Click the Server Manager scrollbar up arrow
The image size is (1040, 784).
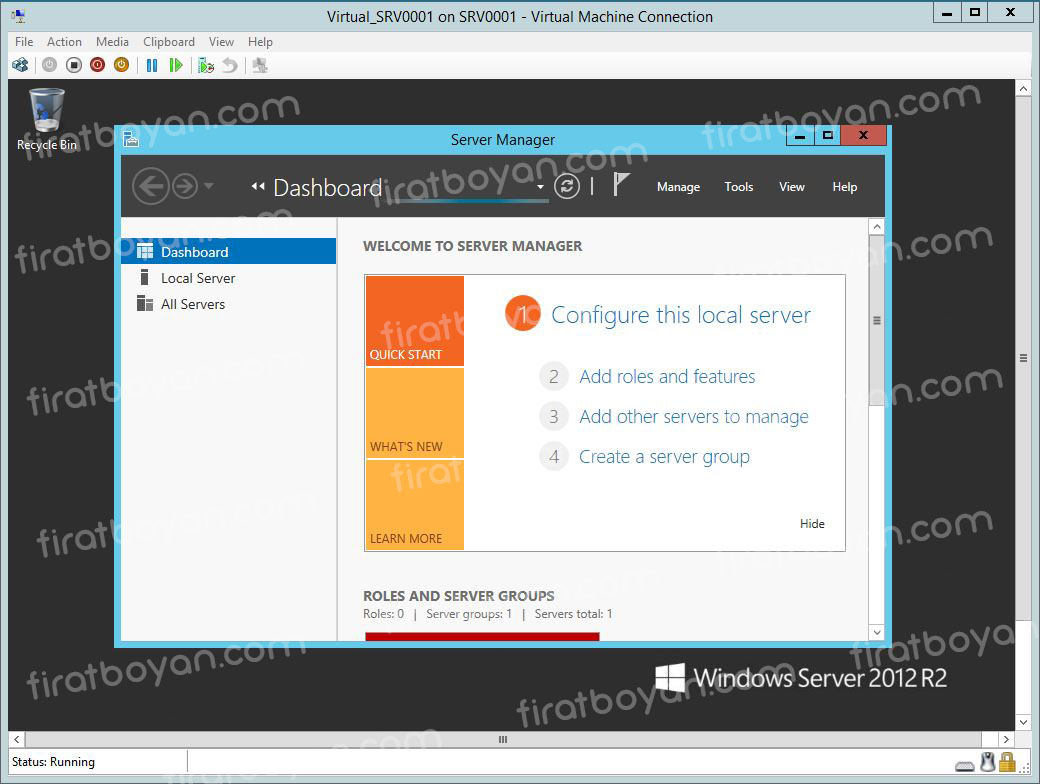877,226
